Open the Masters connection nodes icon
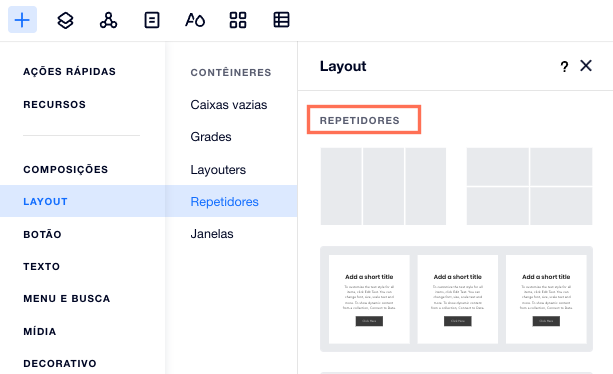This screenshot has height=374, width=613. [108, 20]
